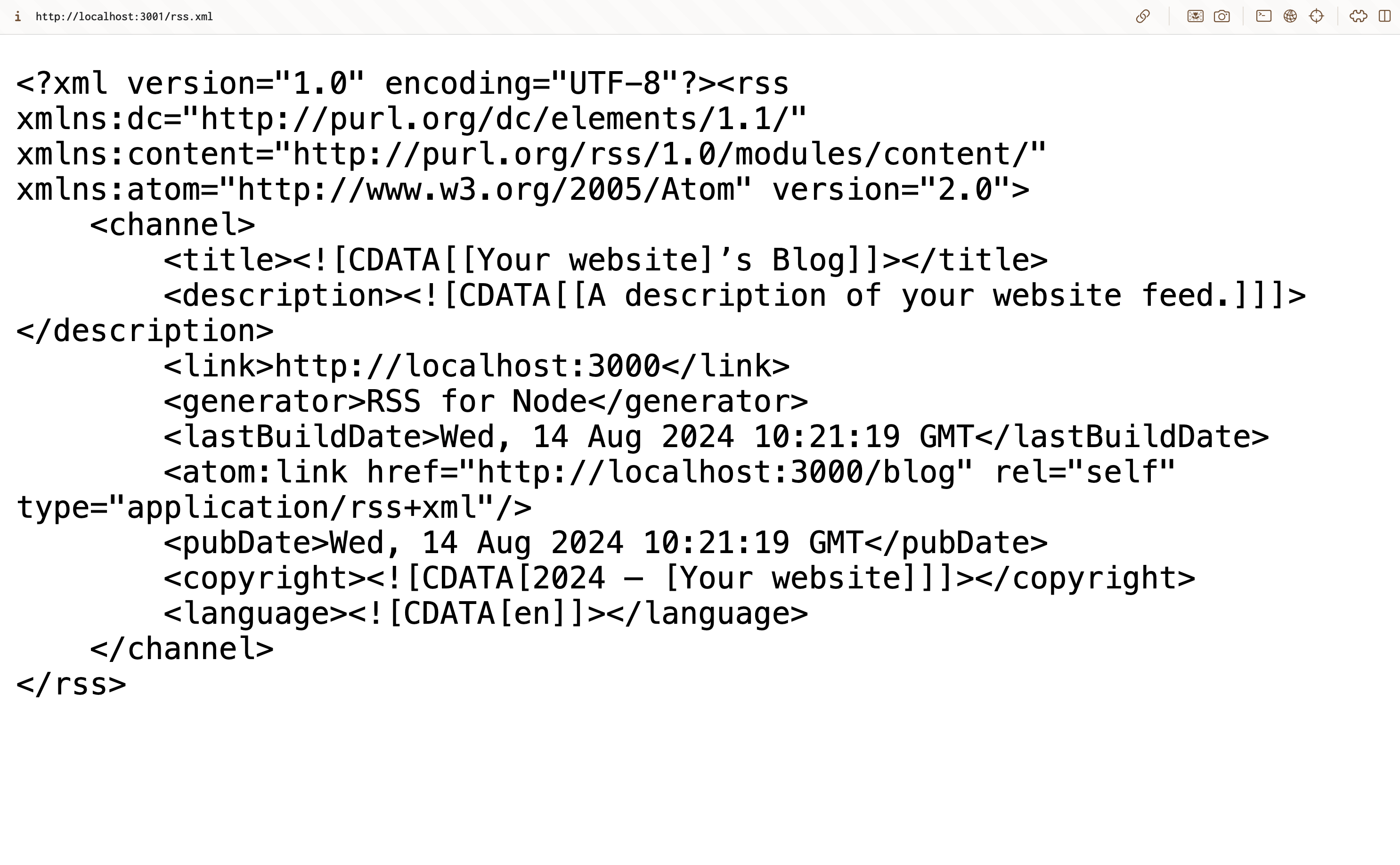Viewport: 1400px width, 865px height.
Task: Toggle the split view sidebar icon
Action: point(1384,16)
